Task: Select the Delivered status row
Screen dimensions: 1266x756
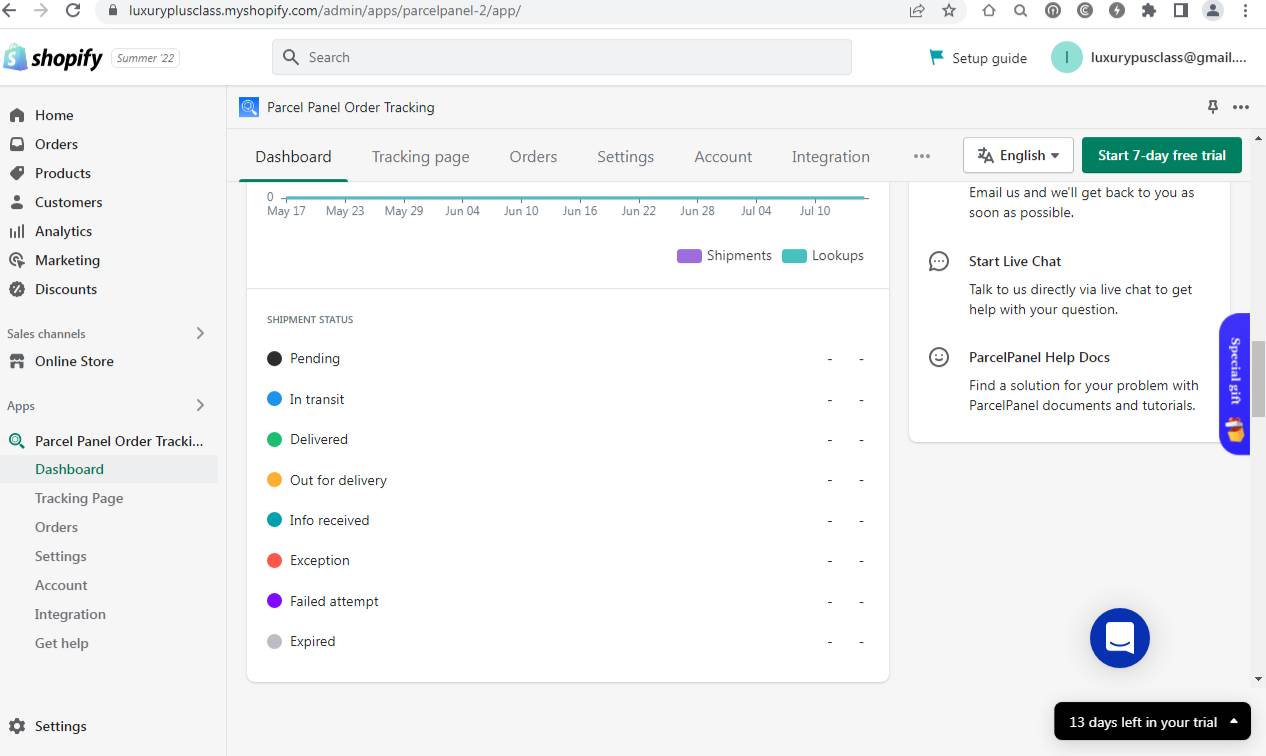Action: point(567,439)
